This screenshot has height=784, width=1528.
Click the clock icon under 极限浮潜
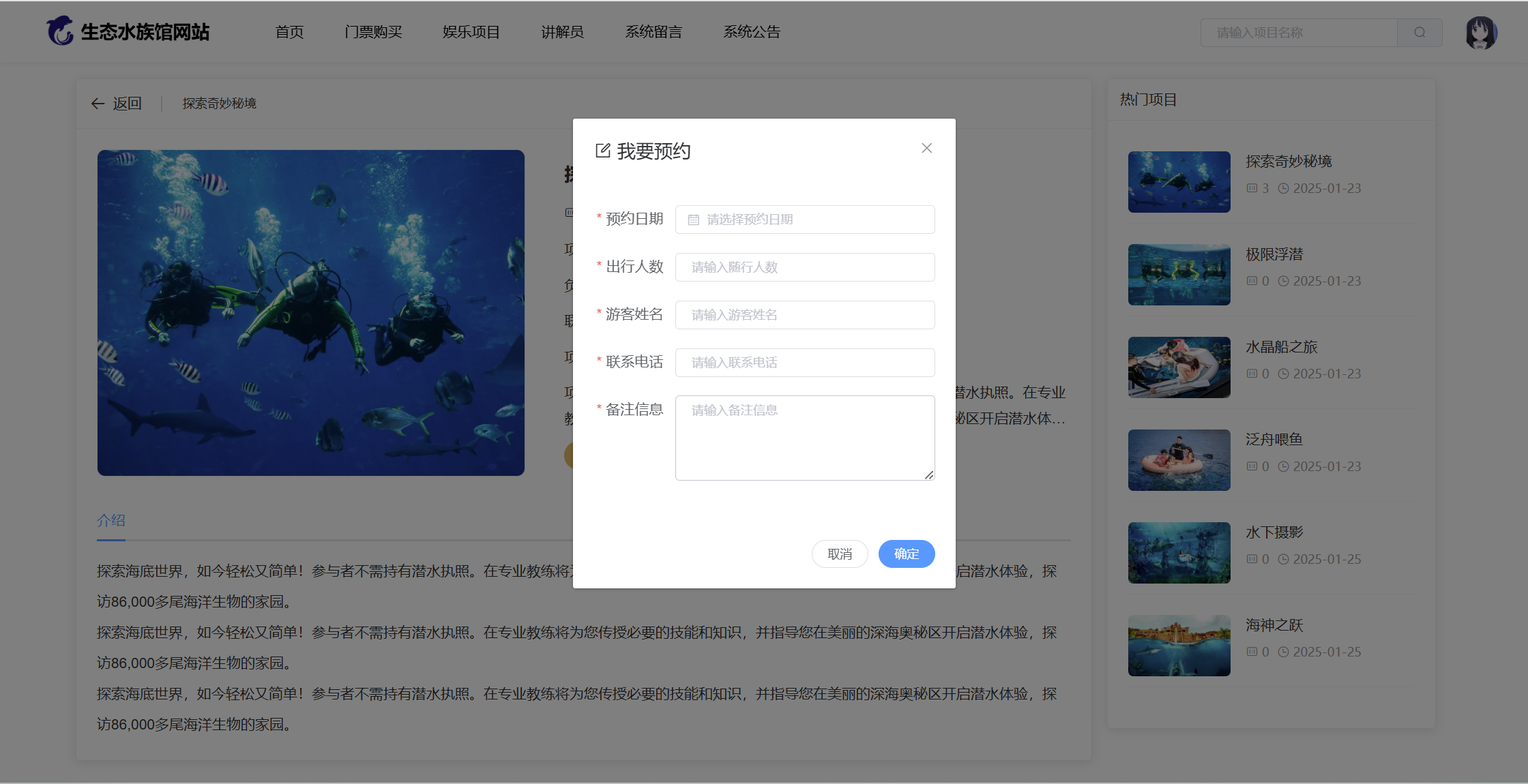[1283, 281]
